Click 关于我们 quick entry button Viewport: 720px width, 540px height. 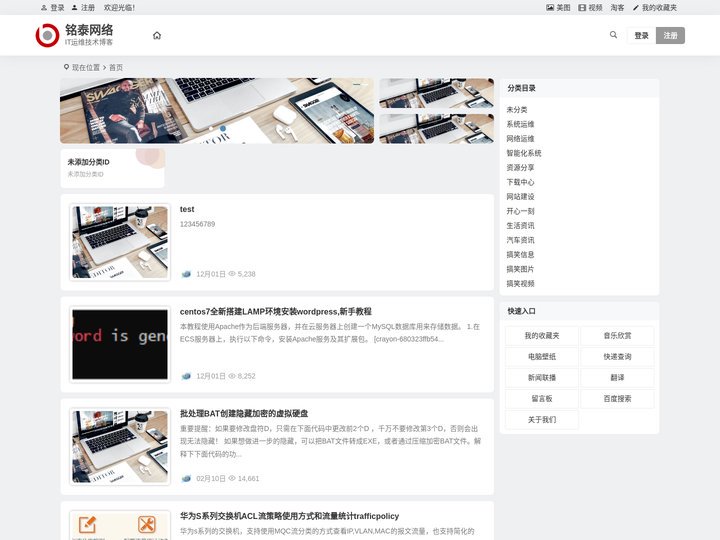(x=542, y=420)
